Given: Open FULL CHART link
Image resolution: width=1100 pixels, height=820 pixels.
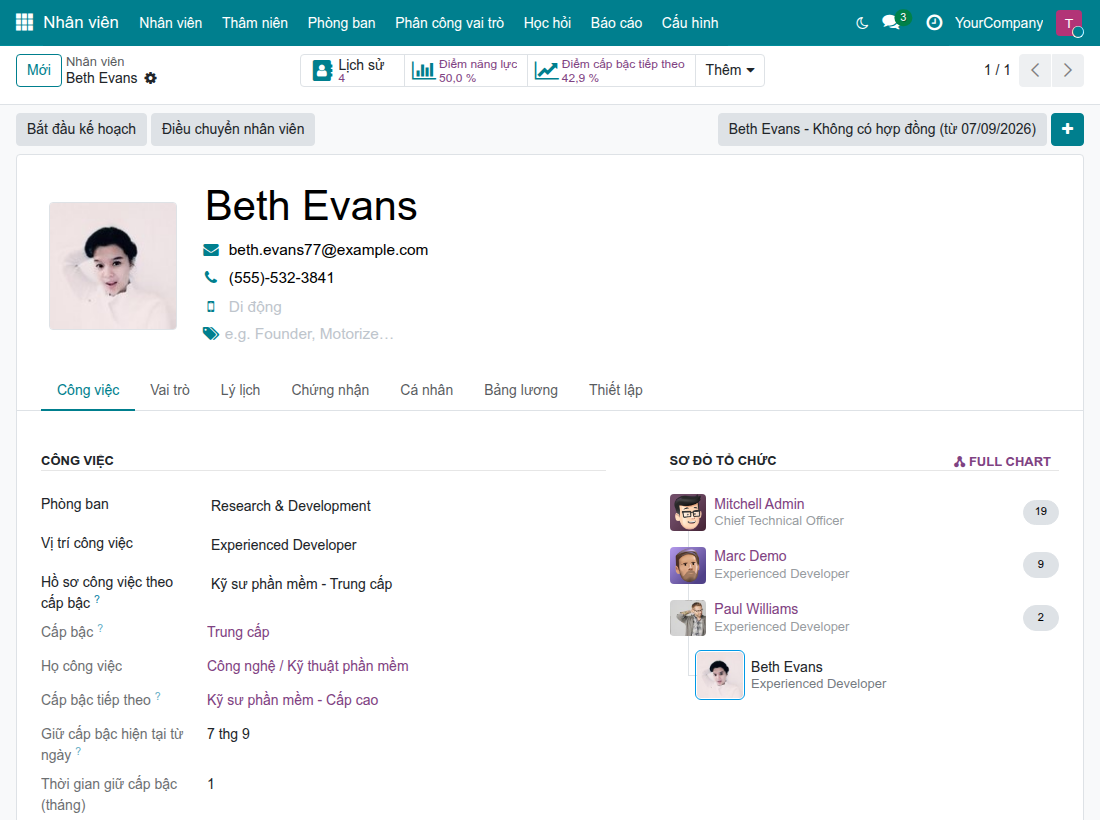Looking at the screenshot, I should pyautogui.click(x=1002, y=462).
